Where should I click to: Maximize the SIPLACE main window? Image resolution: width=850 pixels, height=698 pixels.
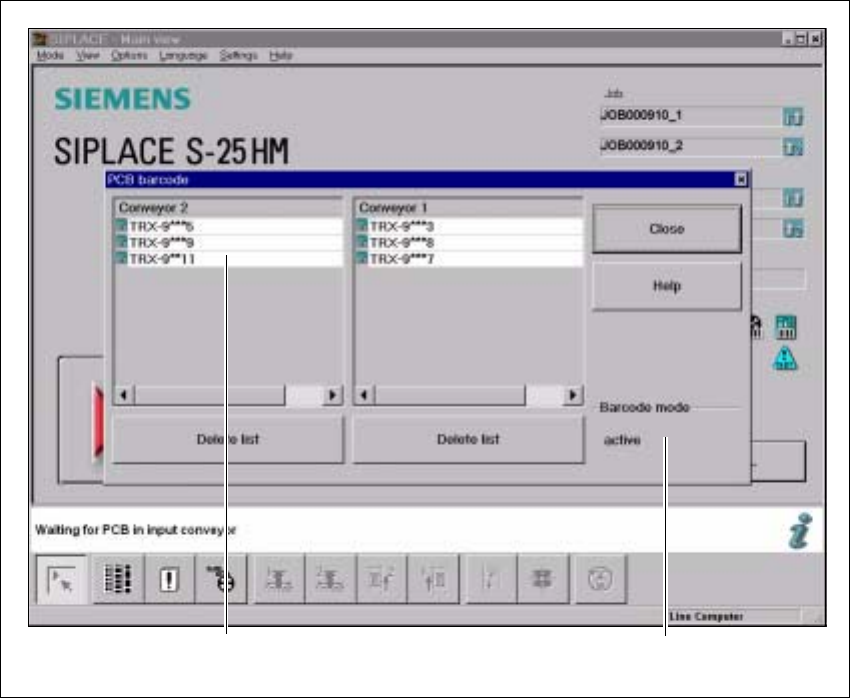[801, 39]
